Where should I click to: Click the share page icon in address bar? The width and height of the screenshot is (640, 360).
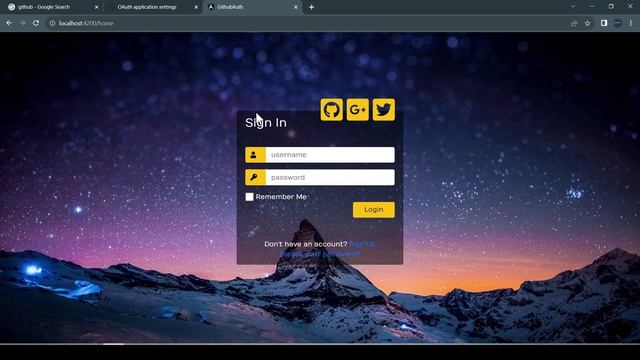pyautogui.click(x=574, y=23)
